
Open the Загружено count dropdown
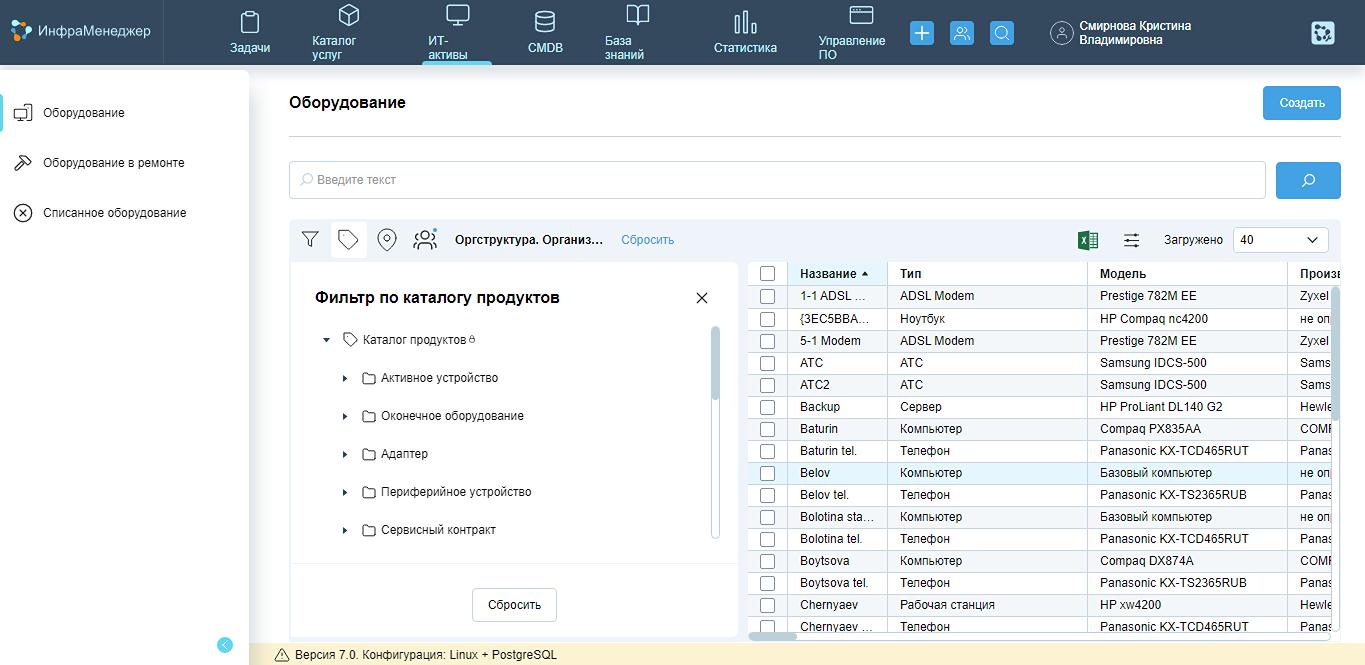click(x=1280, y=240)
